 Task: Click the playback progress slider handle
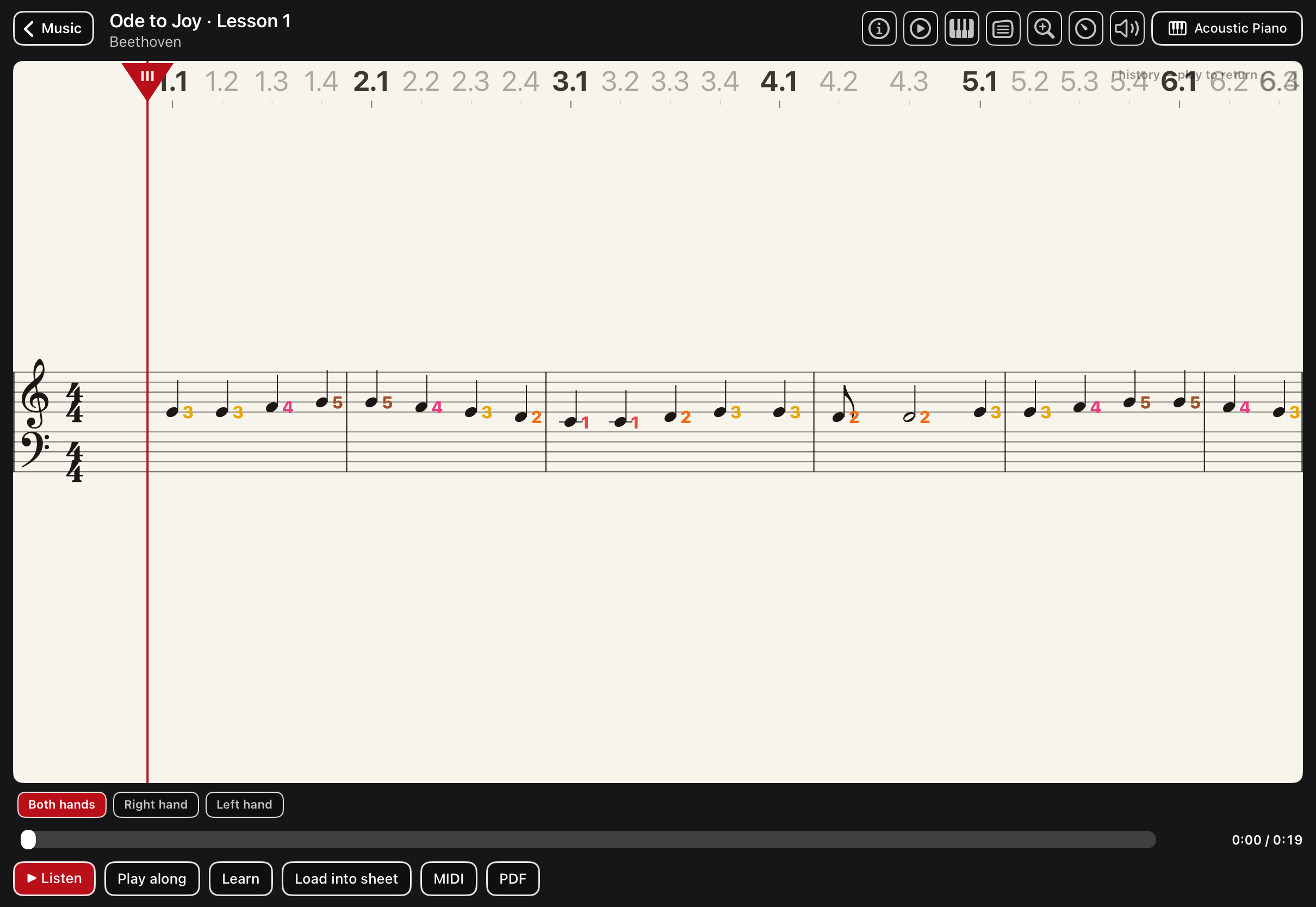point(28,840)
